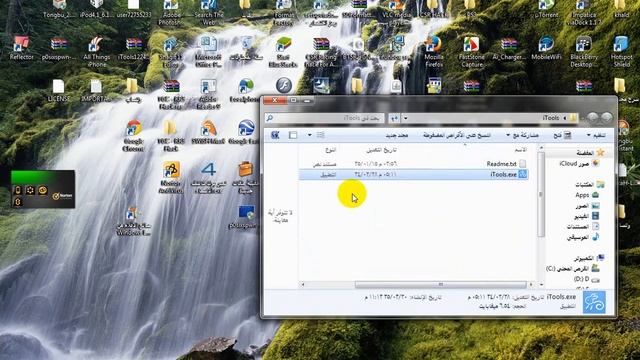Select the iTools1224 archive on the desktop
Image resolution: width=640 pixels, height=360 pixels.
[x=133, y=49]
